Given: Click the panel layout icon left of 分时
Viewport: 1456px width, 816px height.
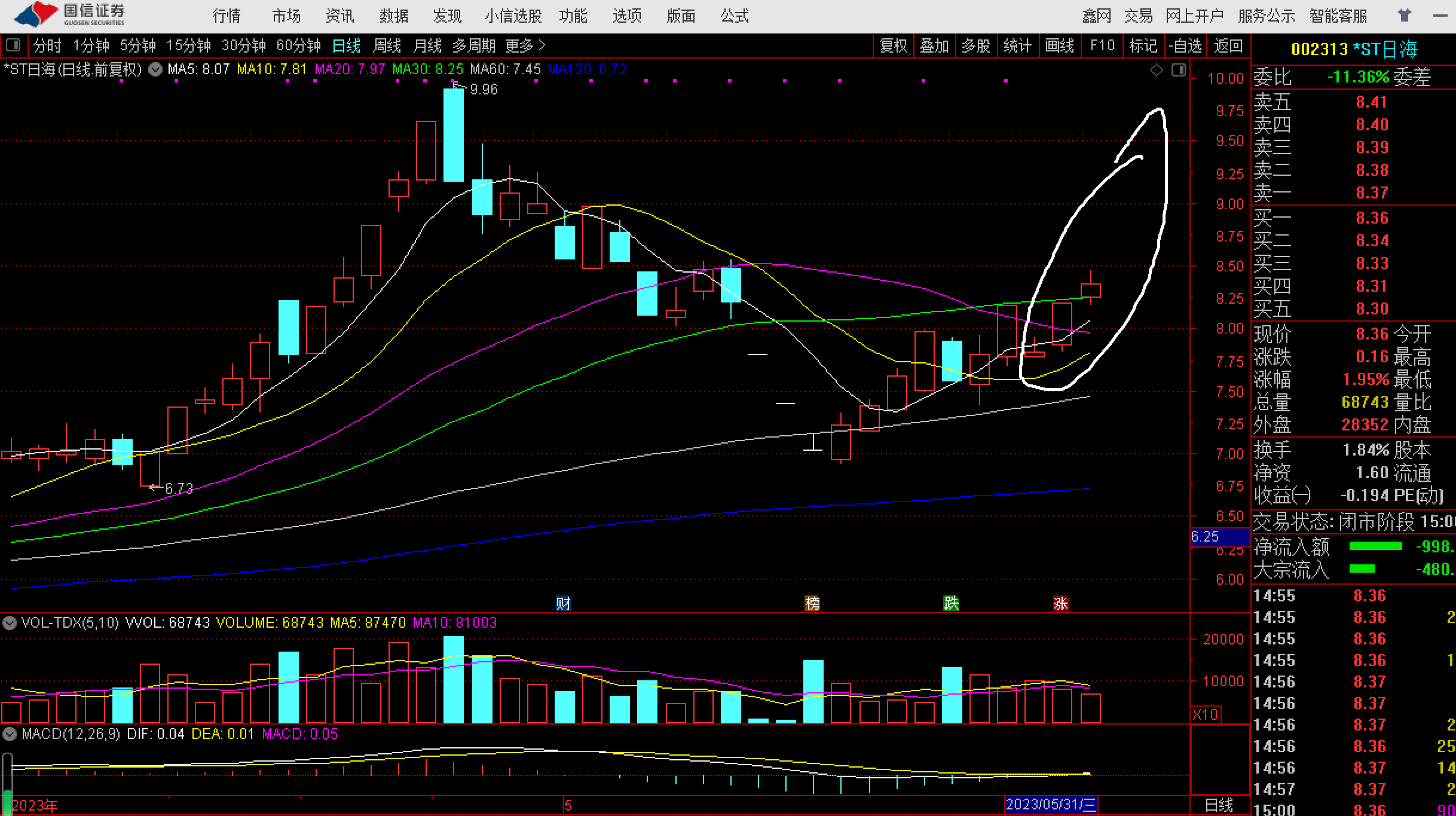Looking at the screenshot, I should (x=13, y=45).
